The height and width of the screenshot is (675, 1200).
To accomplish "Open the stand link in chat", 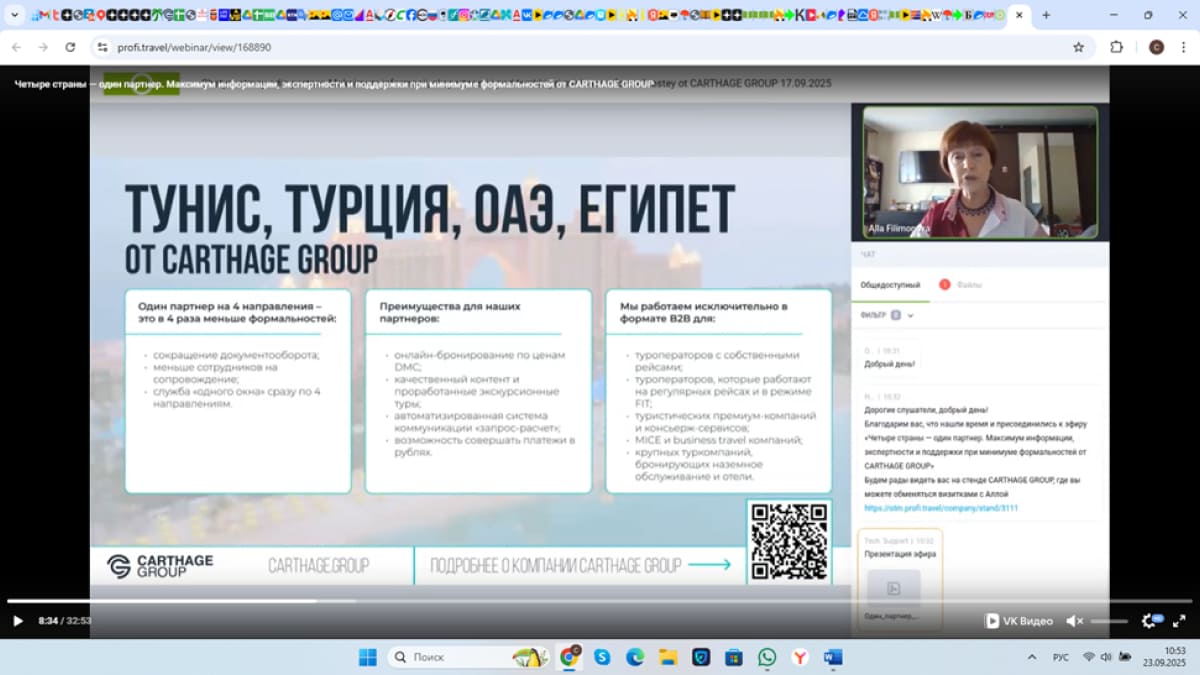I will 941,508.
